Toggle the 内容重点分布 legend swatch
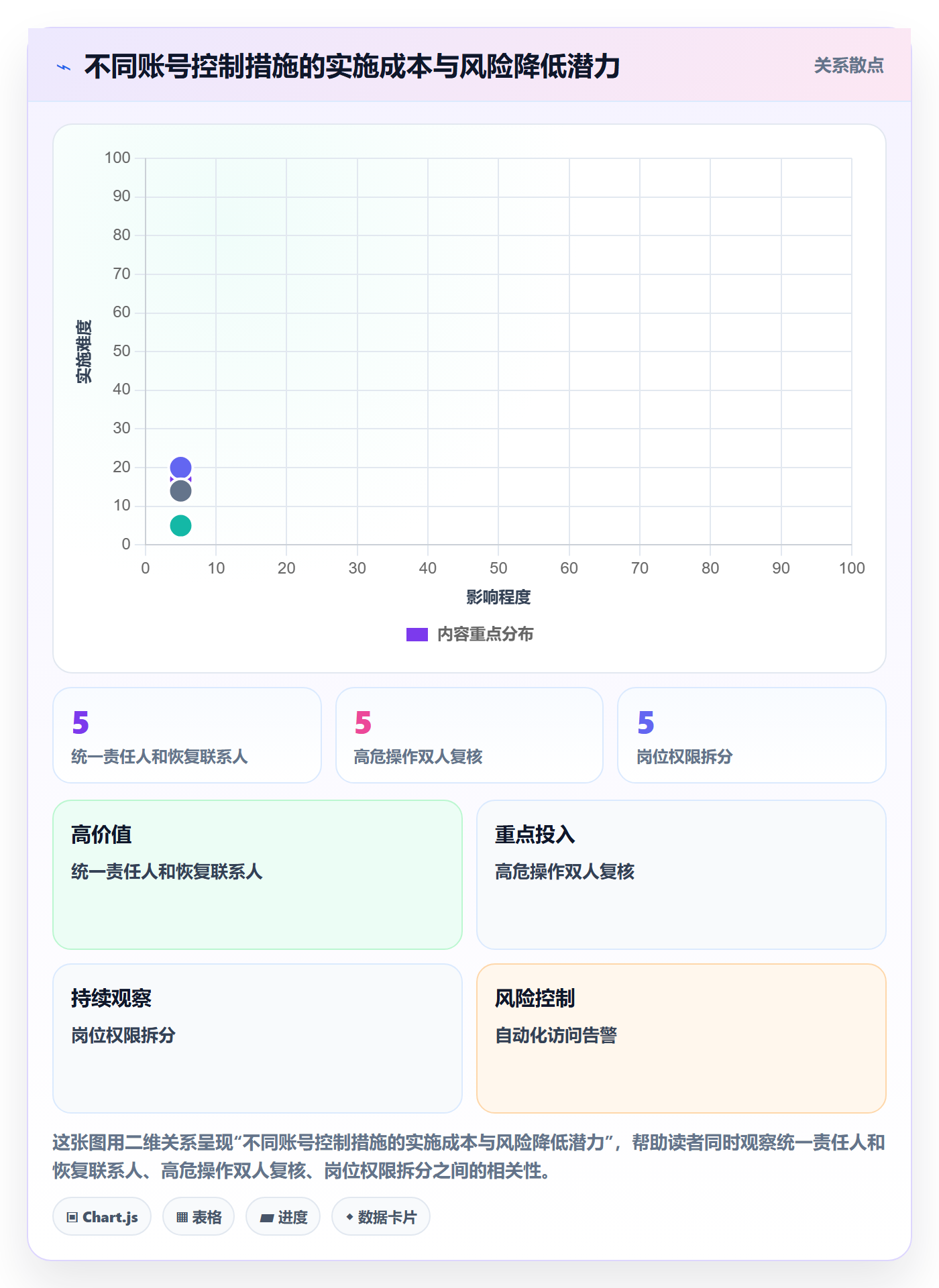 [417, 635]
